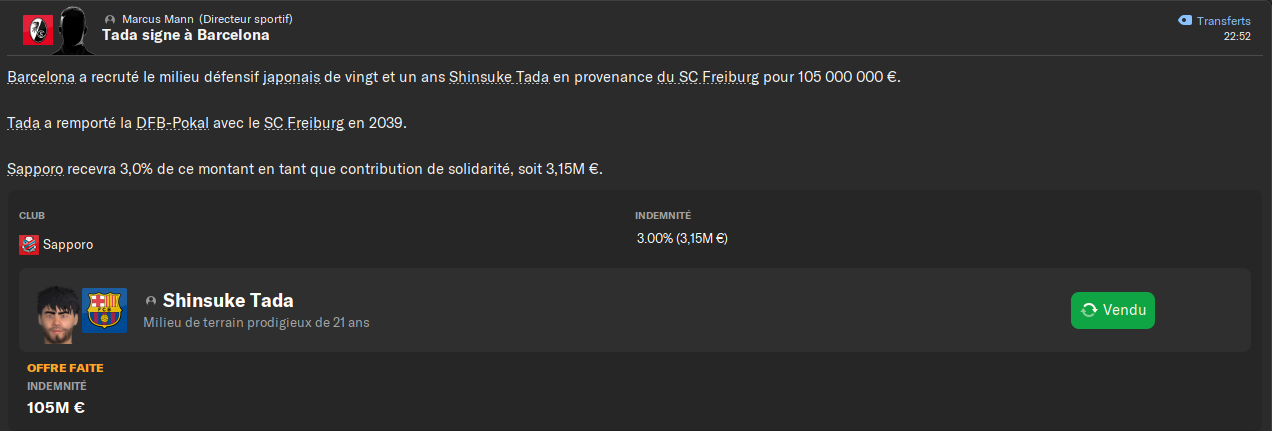Click the Sapporo club badge in table
The image size is (1272, 431).
point(28,244)
